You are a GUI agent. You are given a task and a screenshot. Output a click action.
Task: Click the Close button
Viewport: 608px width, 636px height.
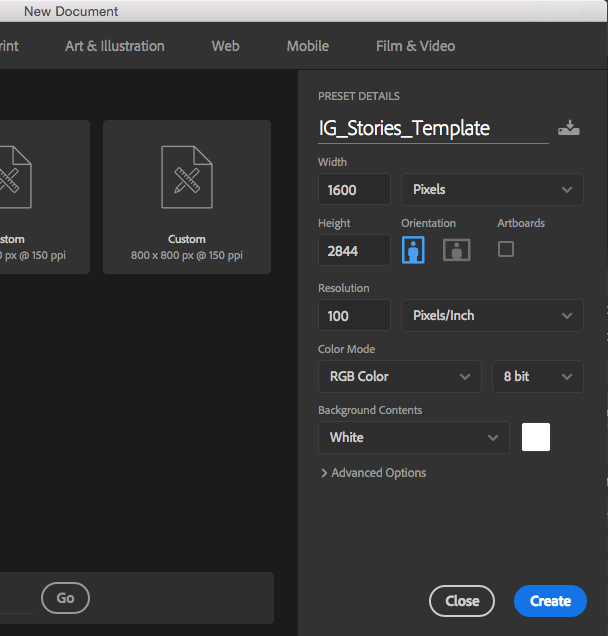462,601
